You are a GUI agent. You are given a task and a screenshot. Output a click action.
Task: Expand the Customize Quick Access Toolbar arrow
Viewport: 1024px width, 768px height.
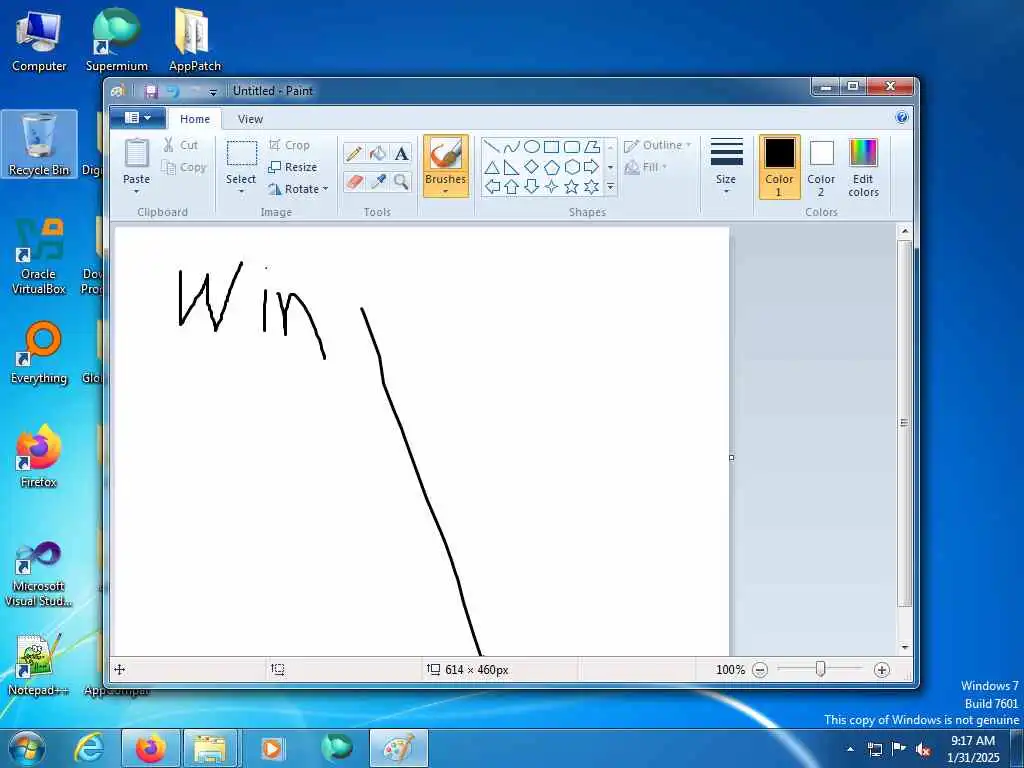pos(213,93)
